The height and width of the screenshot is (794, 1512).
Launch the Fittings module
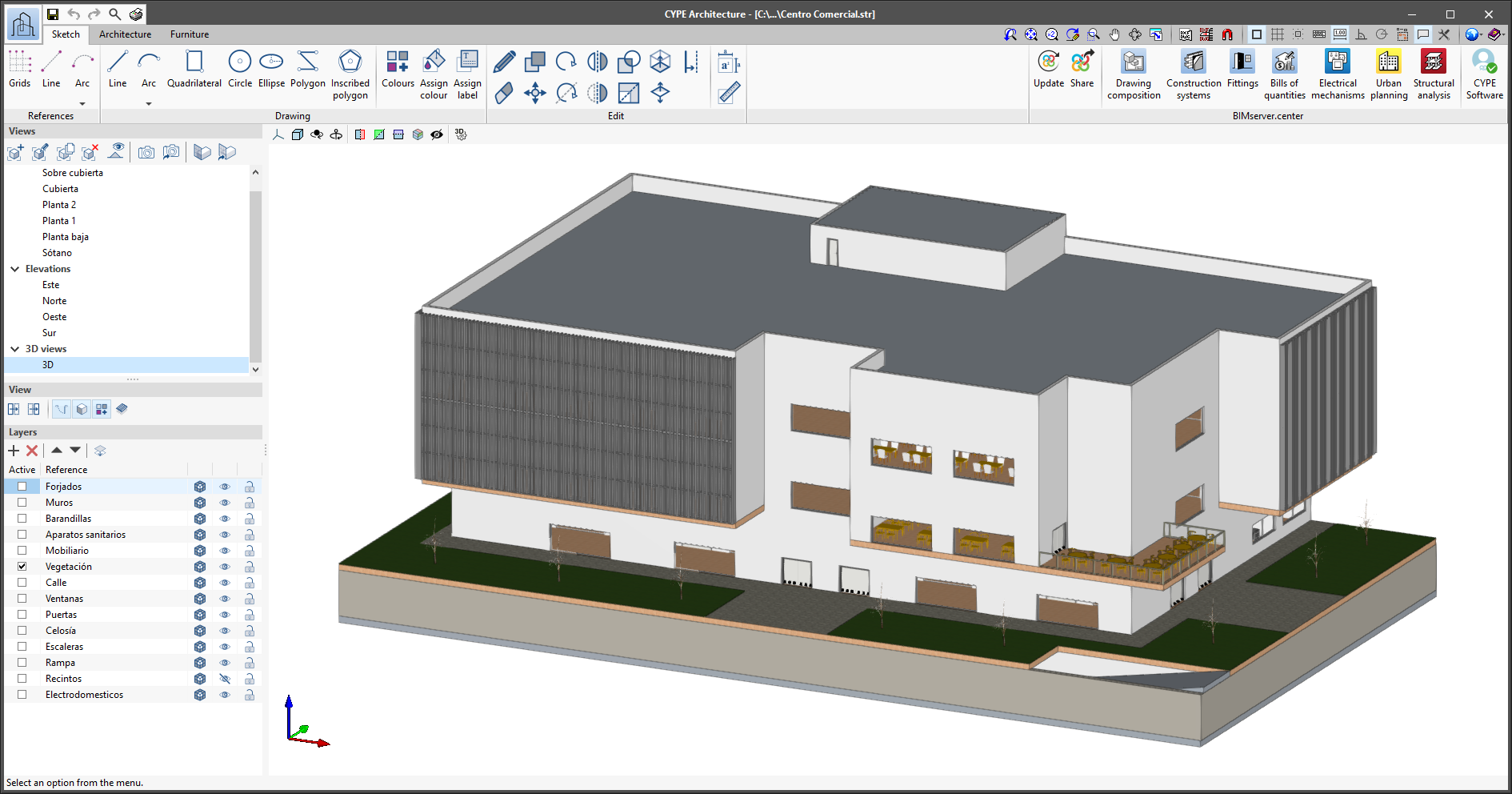click(1242, 69)
